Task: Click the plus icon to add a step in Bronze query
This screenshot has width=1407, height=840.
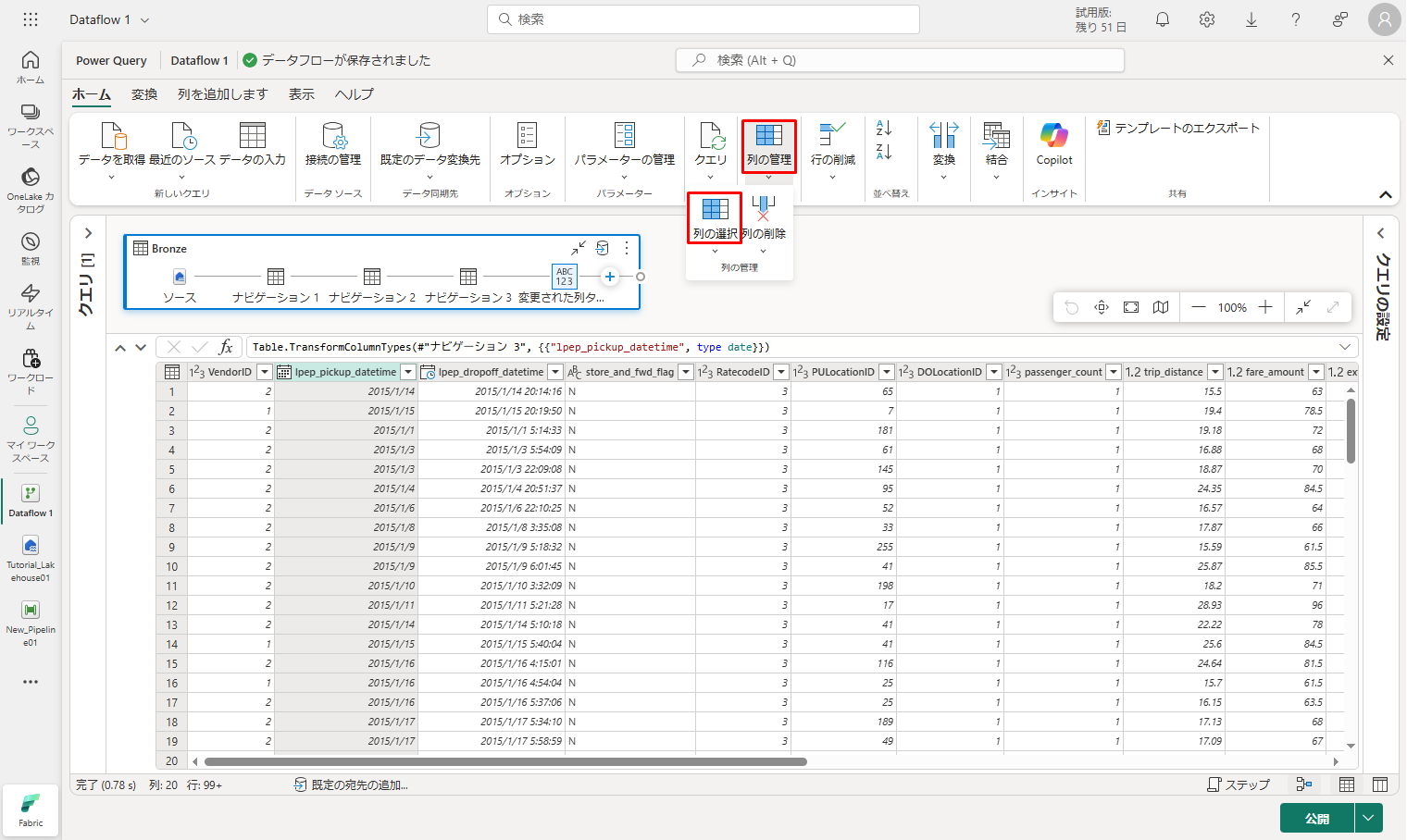Action: [x=610, y=277]
